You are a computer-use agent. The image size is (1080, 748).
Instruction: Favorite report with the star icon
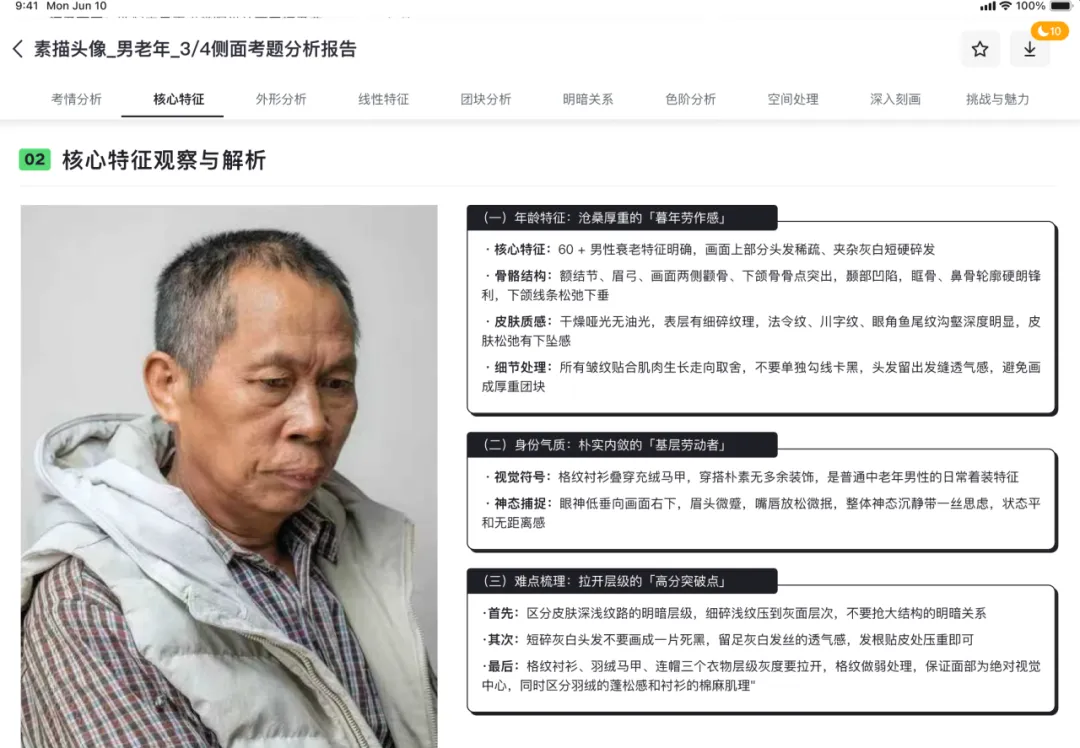(979, 49)
